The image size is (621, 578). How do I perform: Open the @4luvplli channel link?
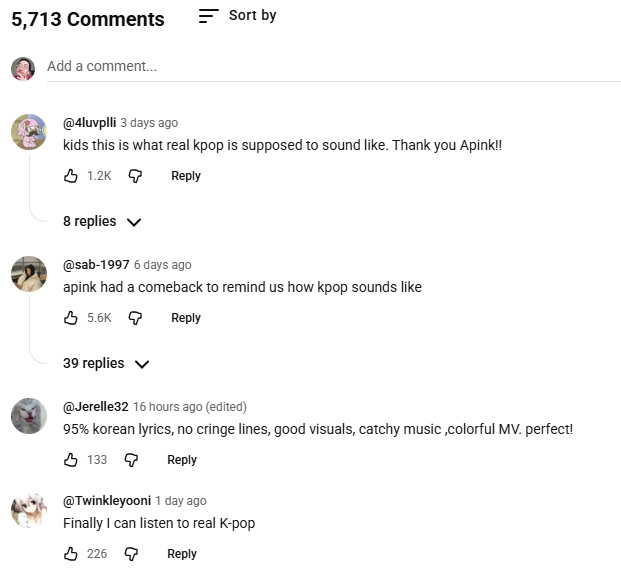tap(89, 123)
